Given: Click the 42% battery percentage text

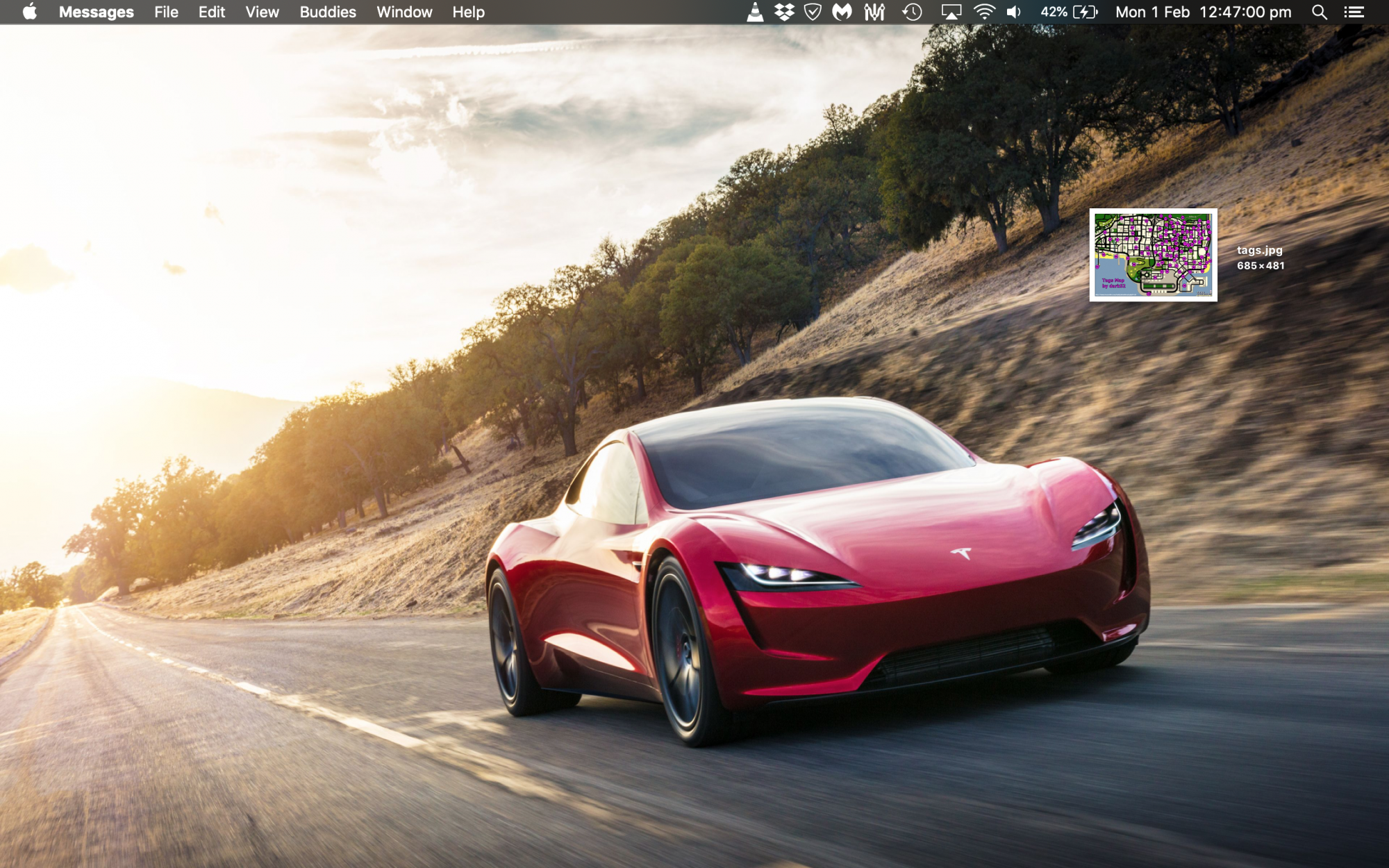Looking at the screenshot, I should click(1054, 12).
